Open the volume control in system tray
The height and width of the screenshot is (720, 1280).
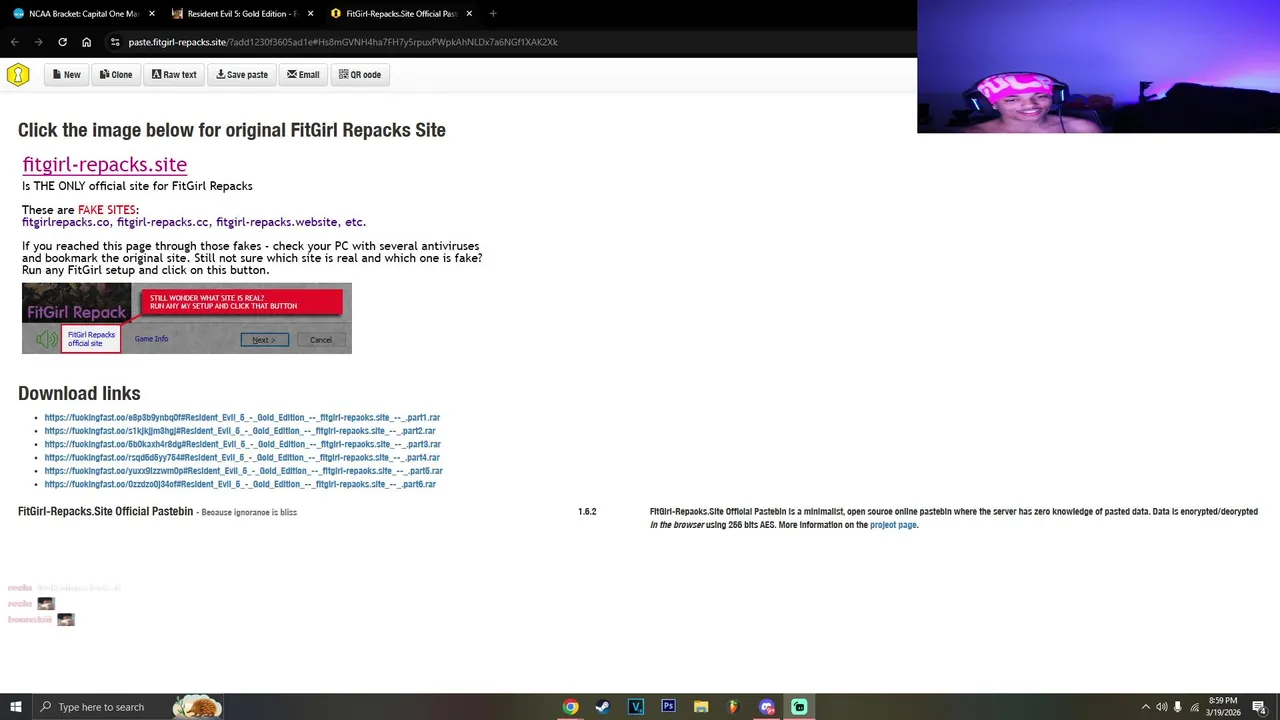1162,707
